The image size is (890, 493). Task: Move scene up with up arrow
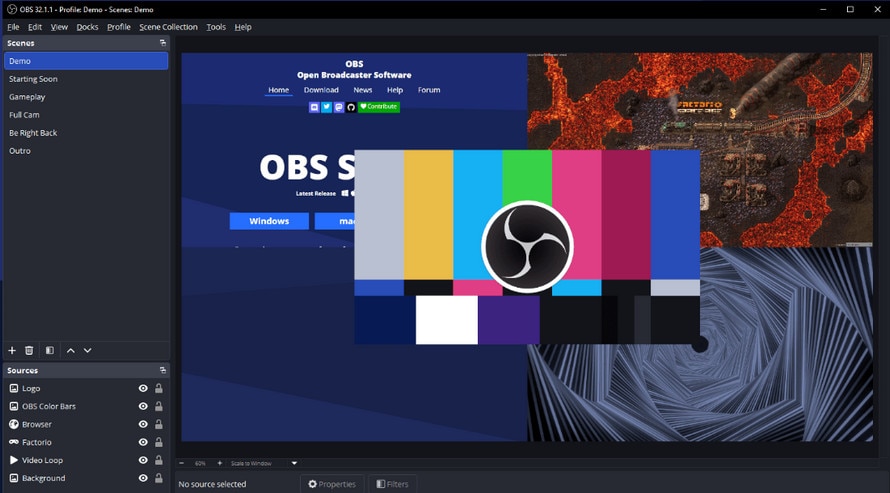[x=70, y=351]
